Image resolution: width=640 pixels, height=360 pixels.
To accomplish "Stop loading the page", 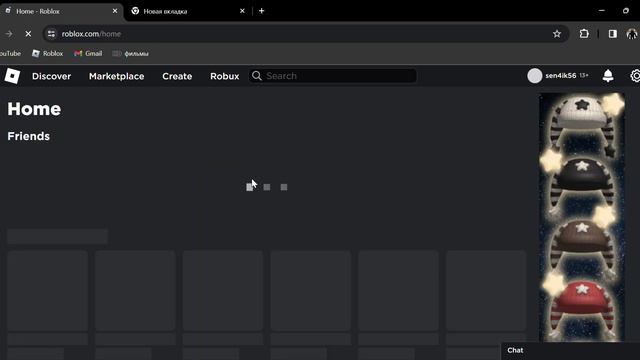I will tap(28, 34).
